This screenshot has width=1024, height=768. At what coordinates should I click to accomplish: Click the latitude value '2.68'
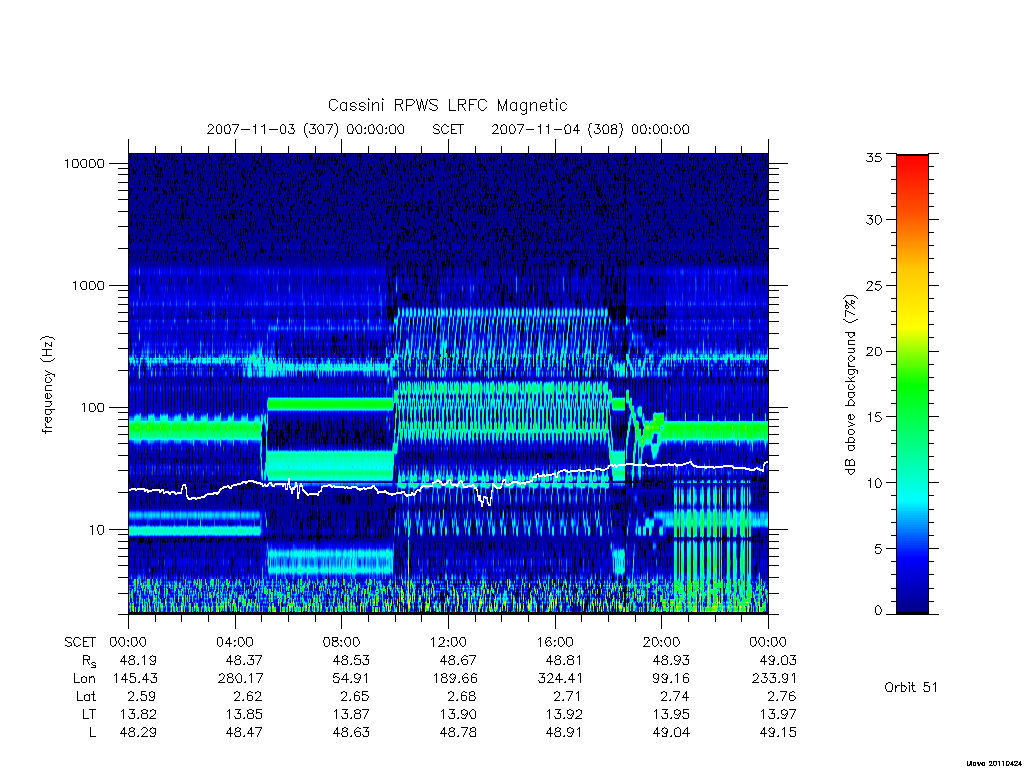[462, 696]
